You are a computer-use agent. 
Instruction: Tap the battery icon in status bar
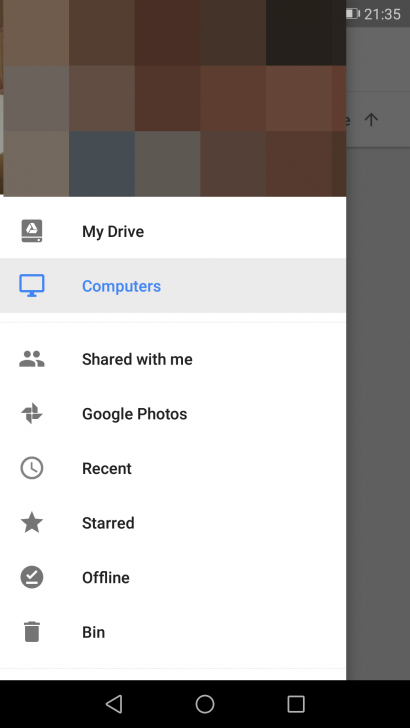tap(353, 14)
